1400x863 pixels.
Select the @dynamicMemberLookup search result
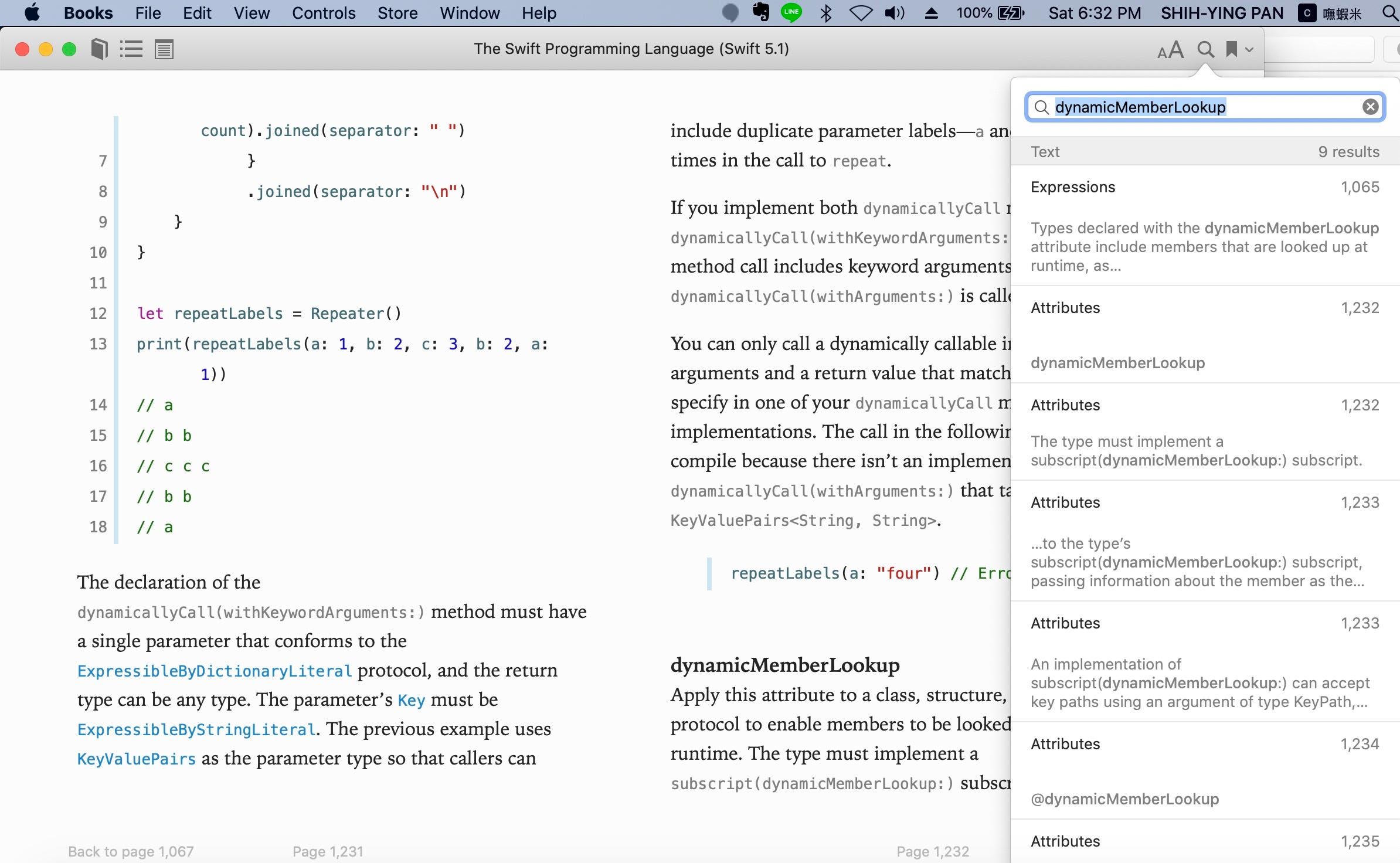[x=1124, y=799]
